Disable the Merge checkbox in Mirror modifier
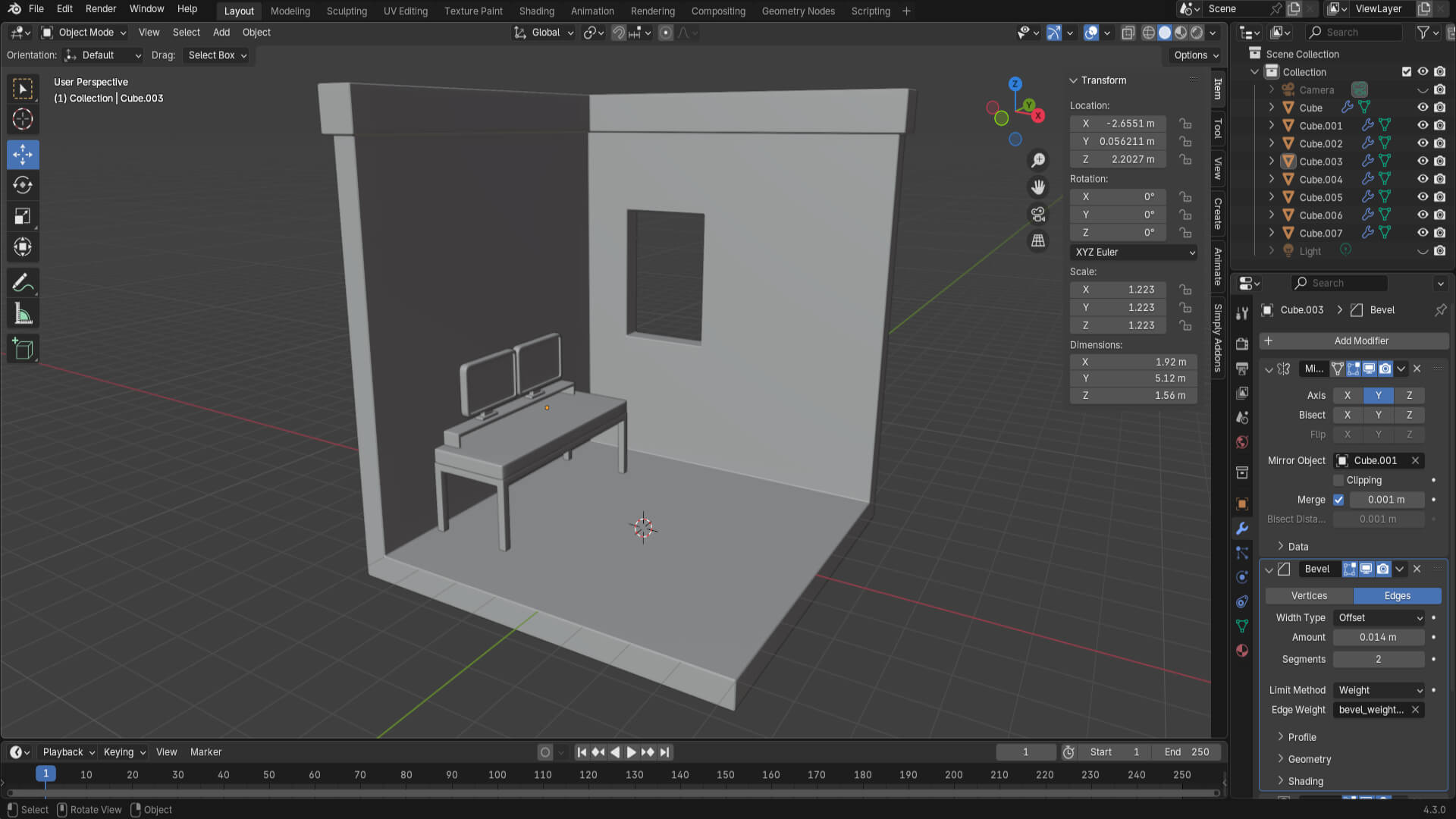Viewport: 1456px width, 819px height. [1338, 500]
